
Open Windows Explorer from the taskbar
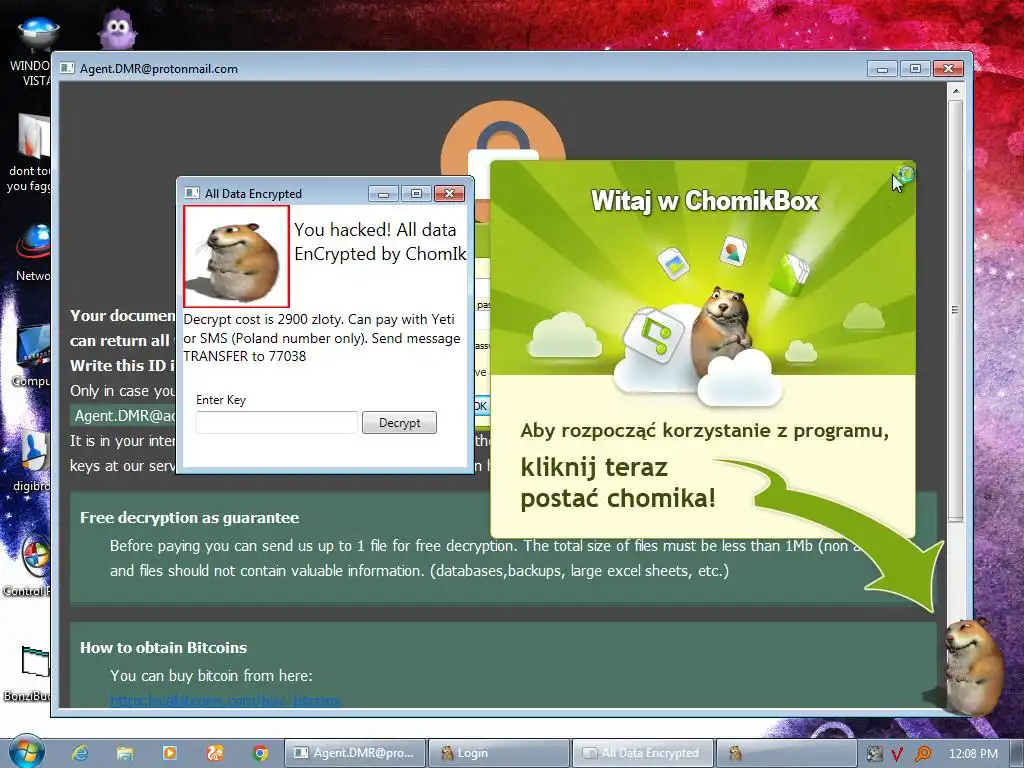click(x=125, y=753)
